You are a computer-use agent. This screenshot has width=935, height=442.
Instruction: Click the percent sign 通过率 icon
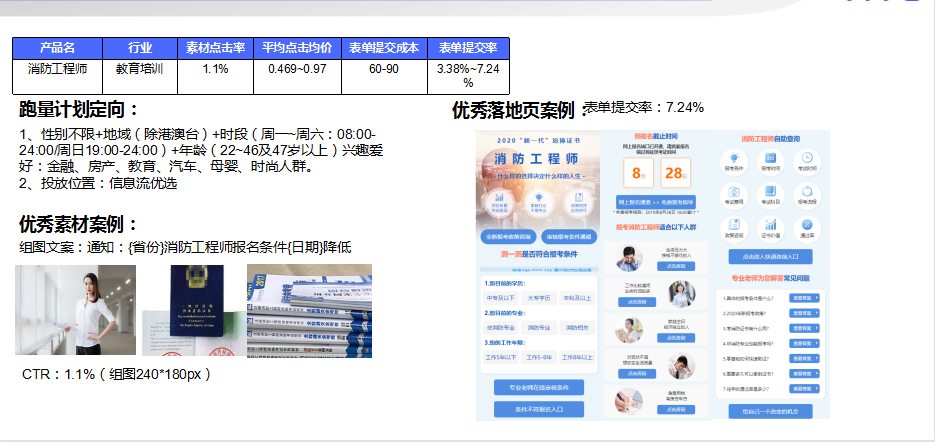click(x=807, y=229)
